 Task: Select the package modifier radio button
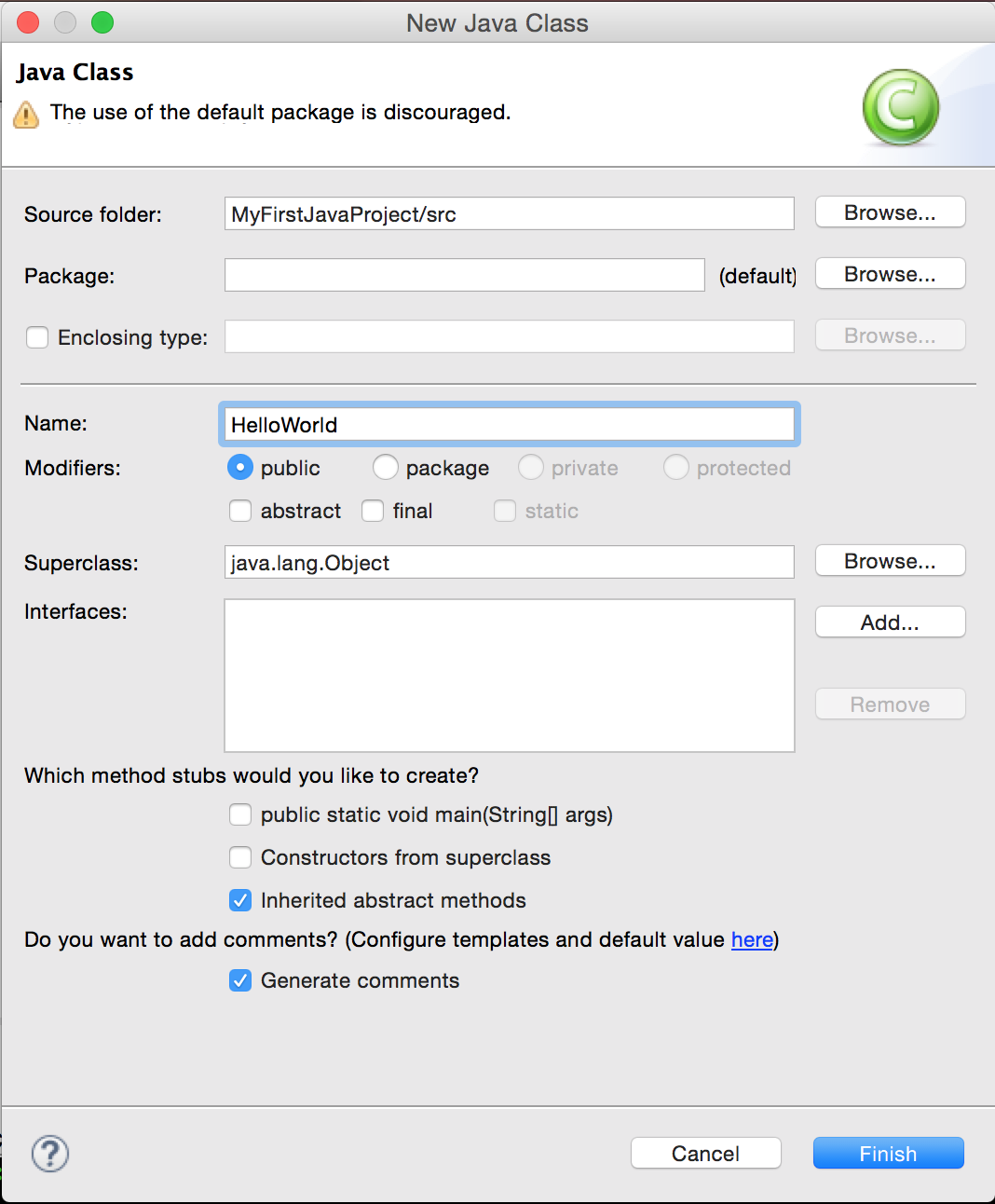click(x=386, y=467)
